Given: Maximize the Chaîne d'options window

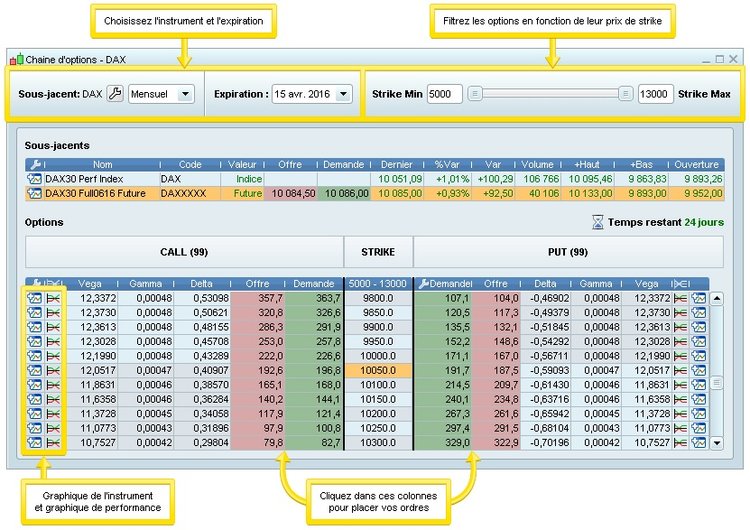Looking at the screenshot, I should point(719,59).
